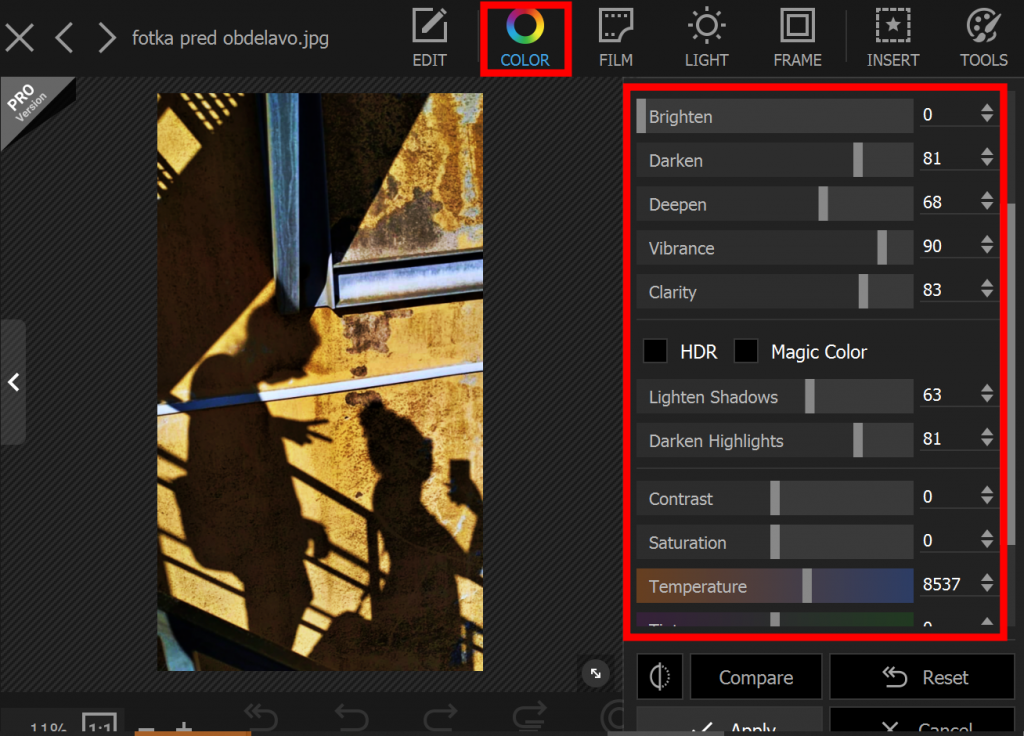Click the Temperature color slider
Screen dimensions: 1024x736
pyautogui.click(x=775, y=586)
